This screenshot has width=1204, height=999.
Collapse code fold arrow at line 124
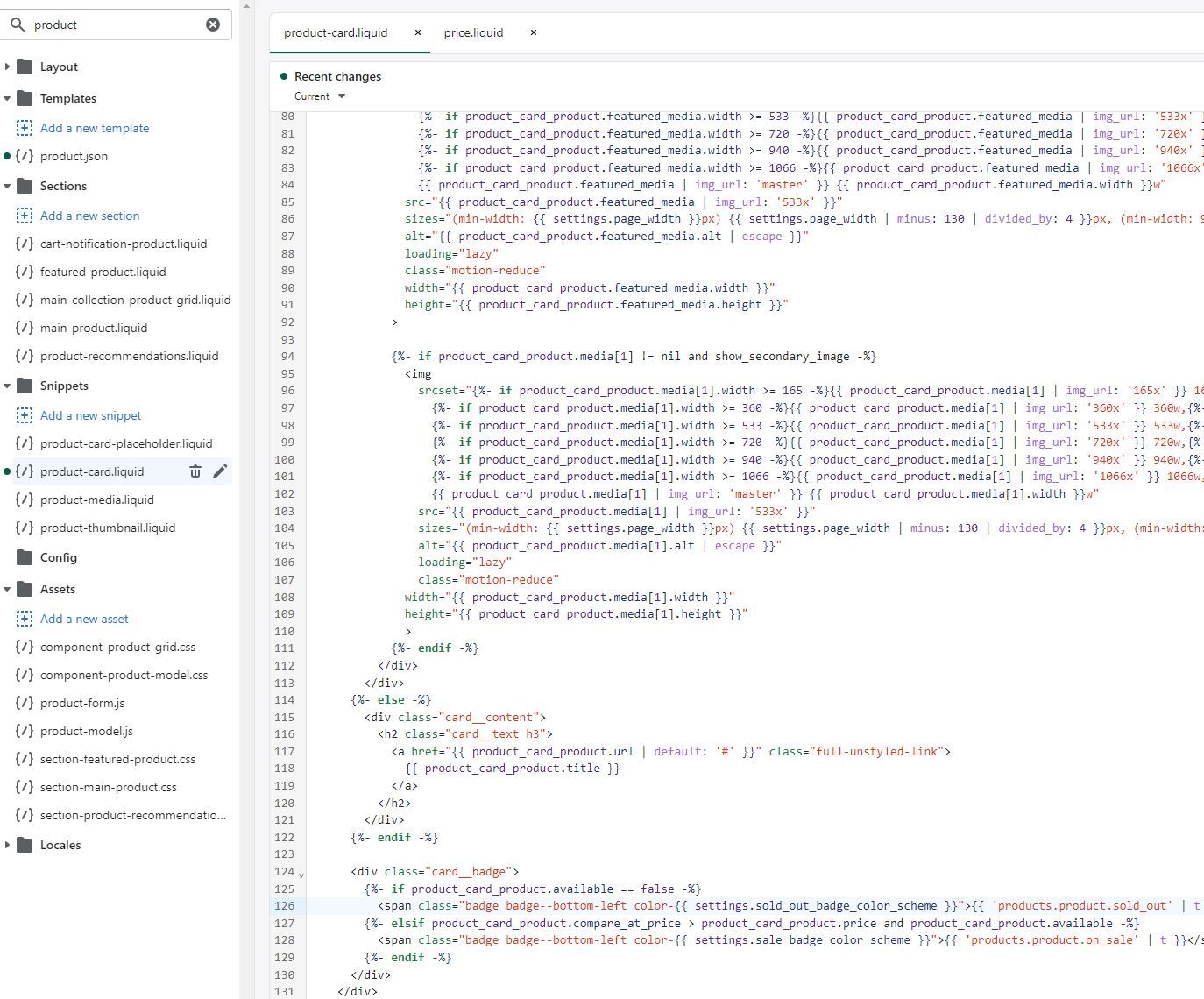point(301,874)
